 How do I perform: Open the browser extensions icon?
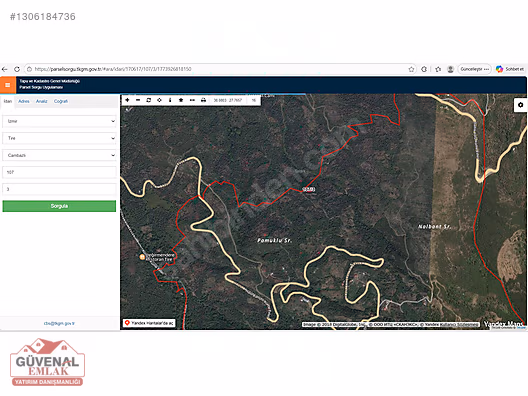tap(424, 69)
